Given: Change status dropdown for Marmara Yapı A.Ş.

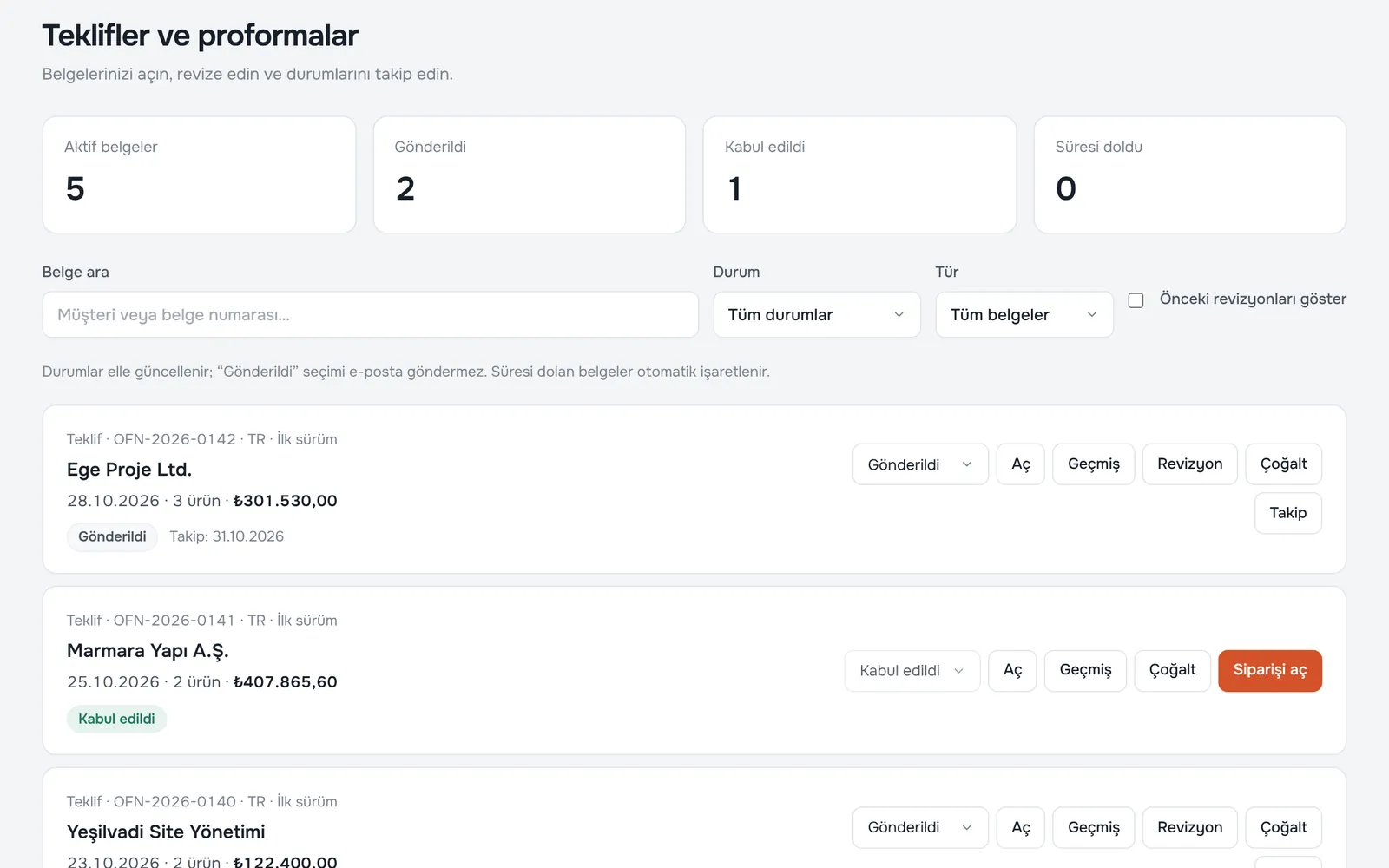Looking at the screenshot, I should [x=912, y=671].
